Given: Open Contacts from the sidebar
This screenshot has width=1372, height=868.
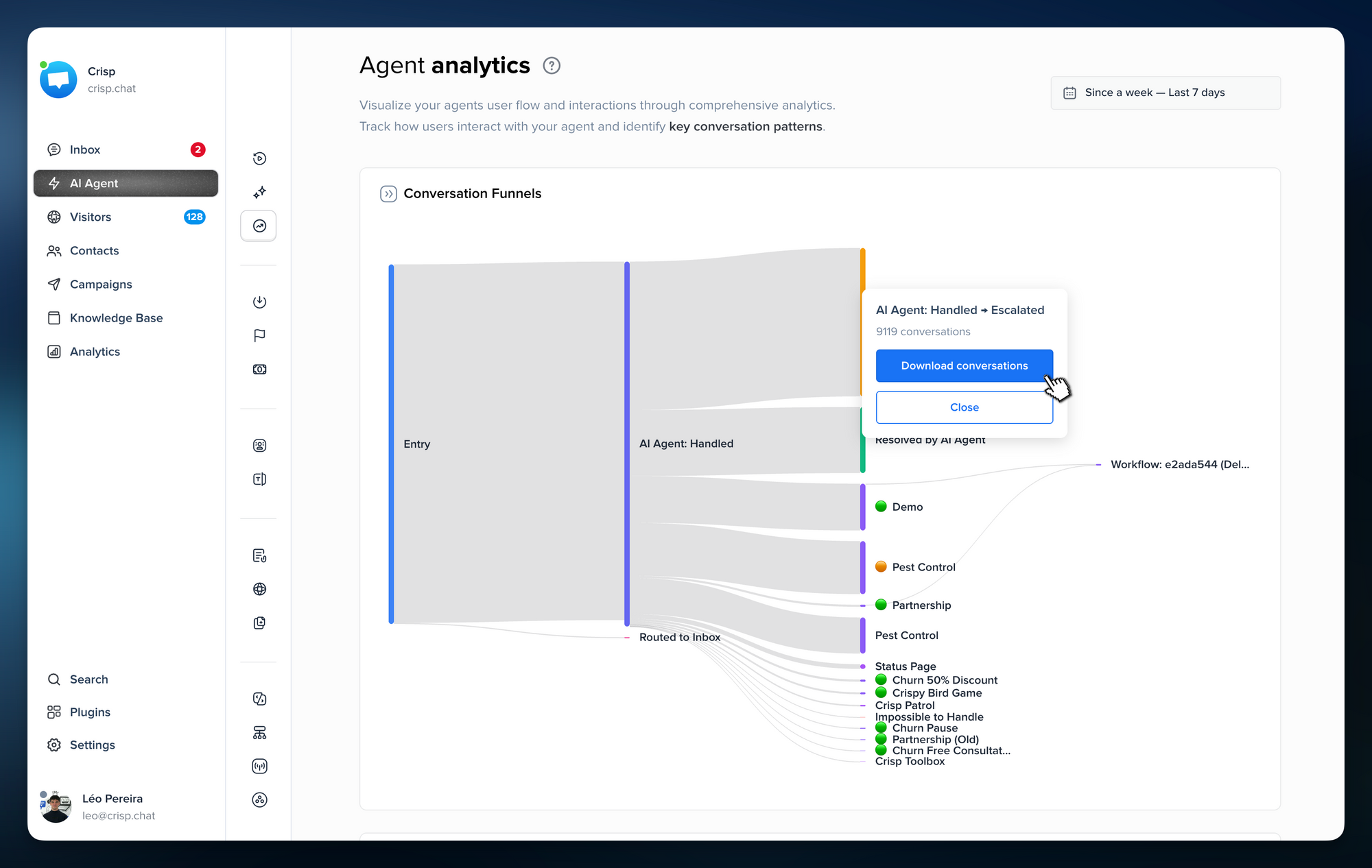Looking at the screenshot, I should (x=94, y=250).
